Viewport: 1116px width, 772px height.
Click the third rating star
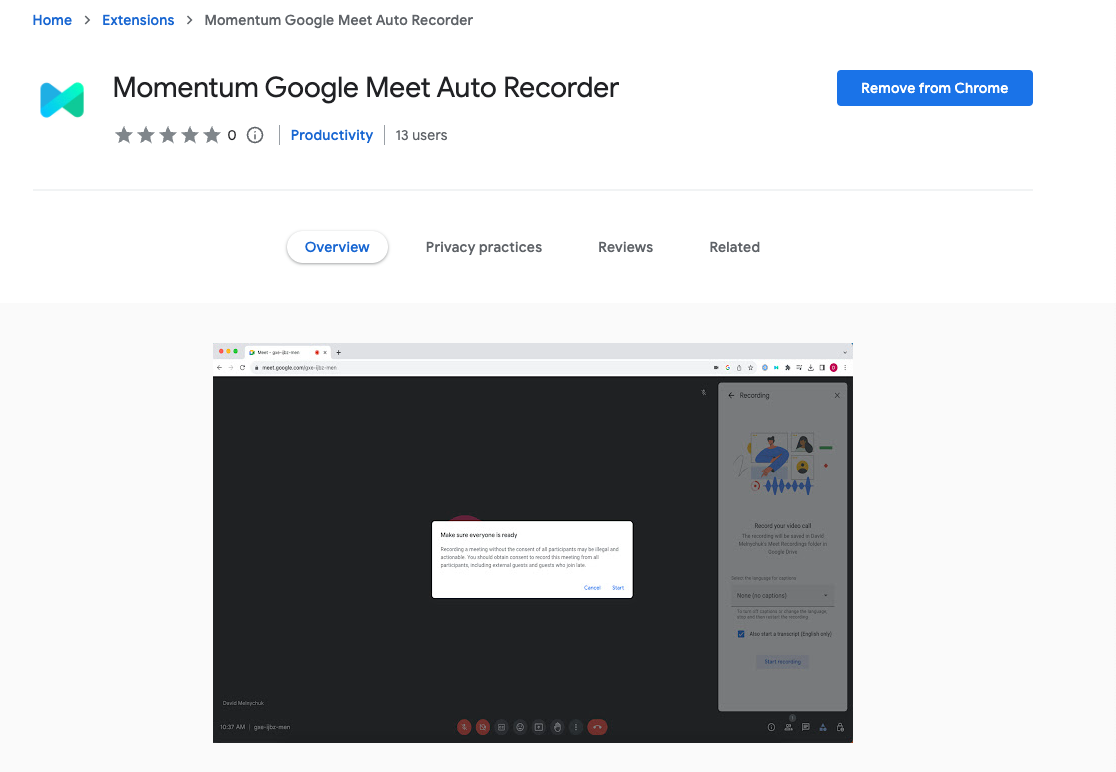168,135
